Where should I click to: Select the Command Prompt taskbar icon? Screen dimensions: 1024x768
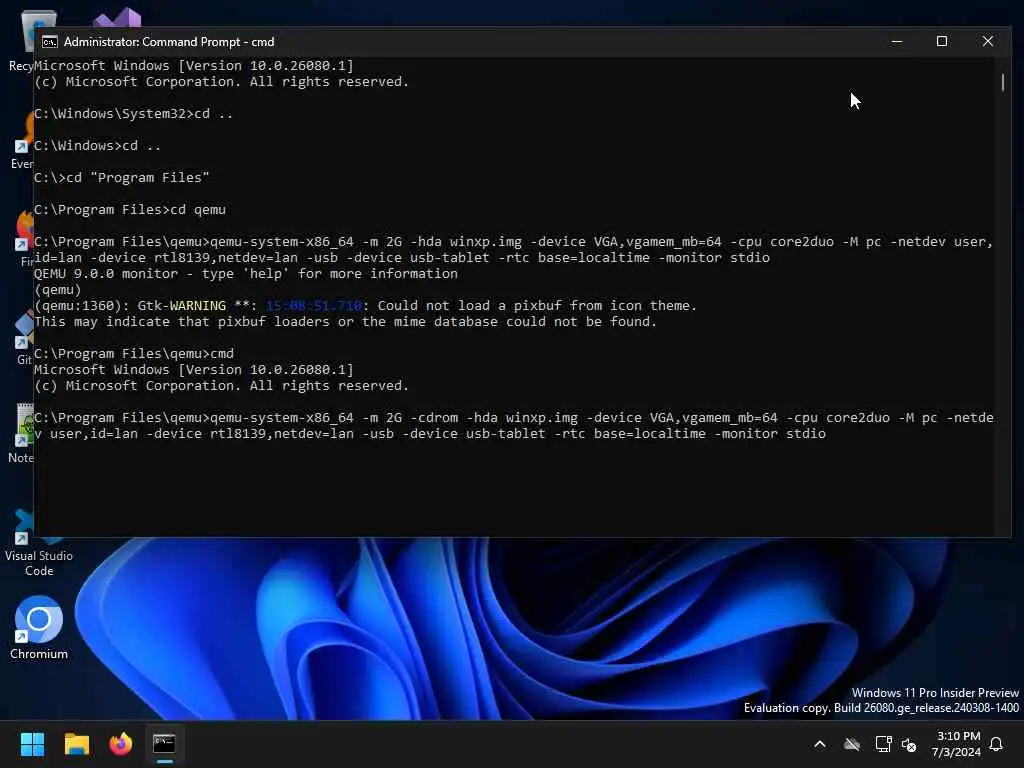click(164, 744)
